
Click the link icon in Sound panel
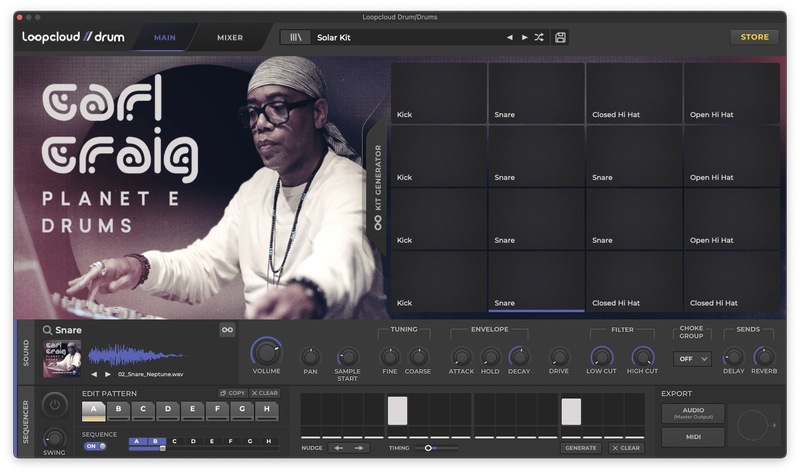click(227, 330)
